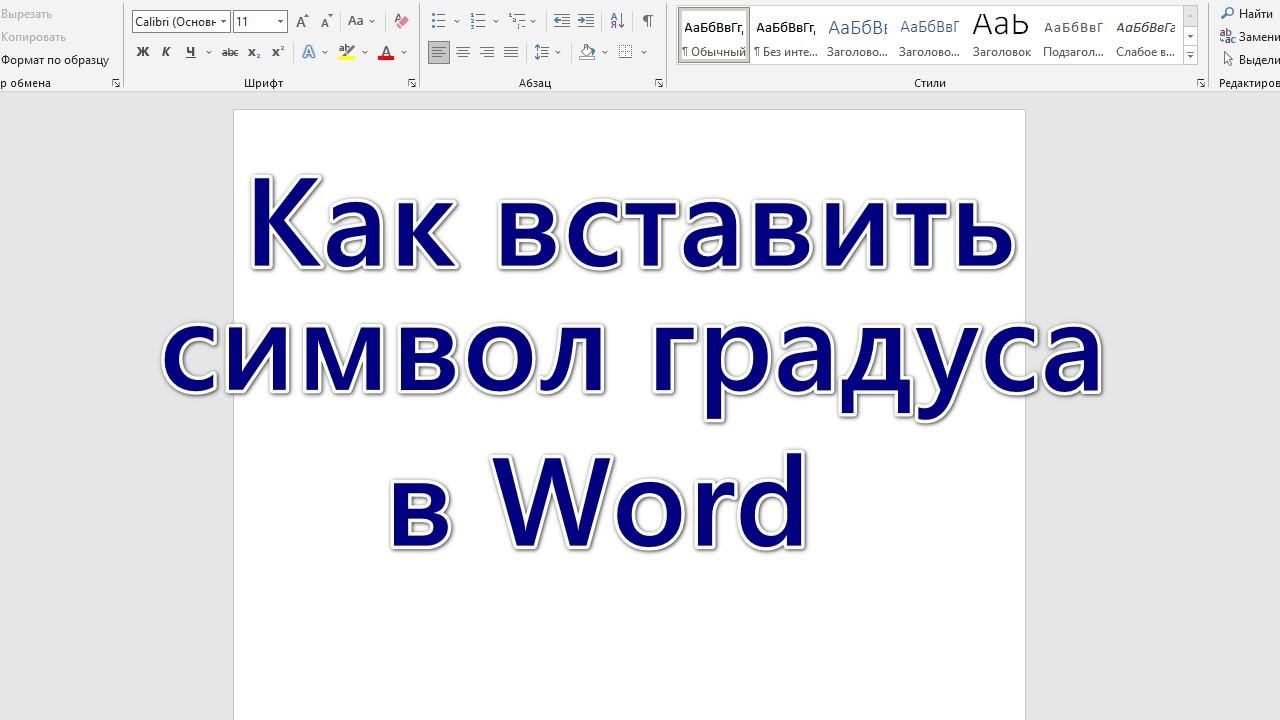Justify the paragraph text

[x=511, y=52]
